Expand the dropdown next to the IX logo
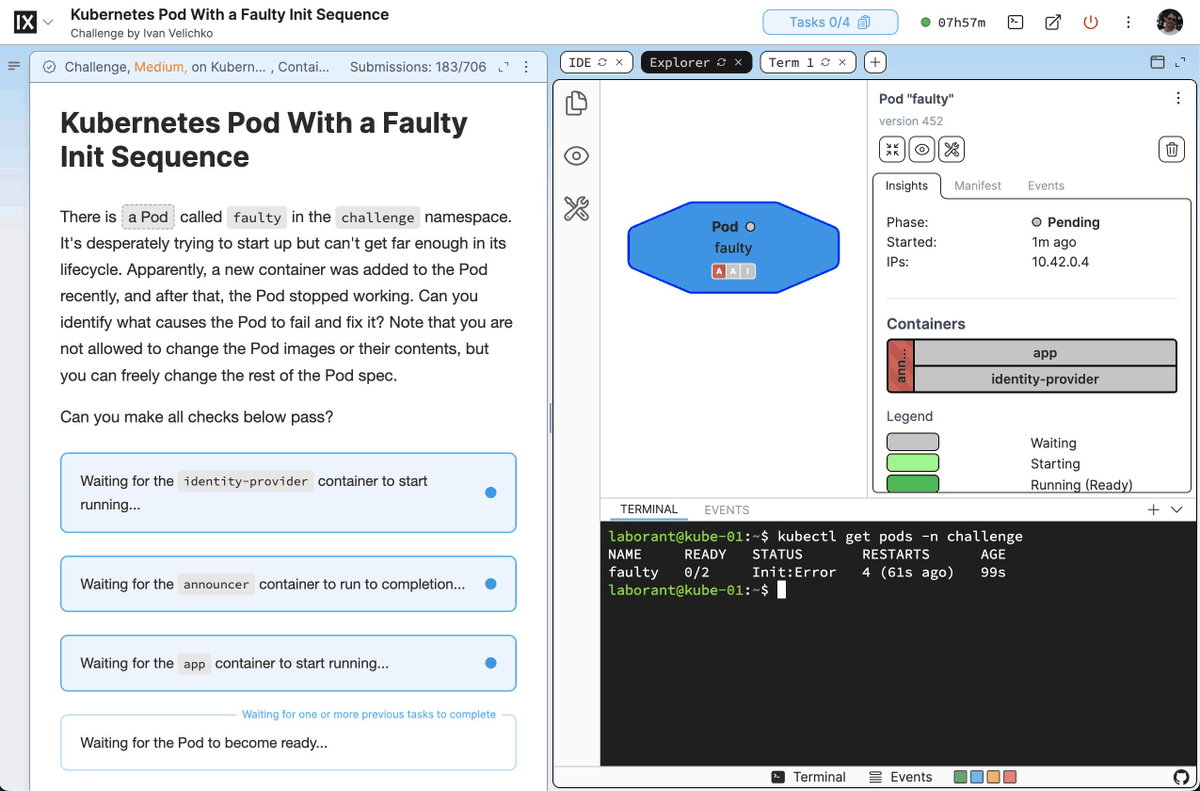Image resolution: width=1200 pixels, height=791 pixels. click(x=47, y=20)
